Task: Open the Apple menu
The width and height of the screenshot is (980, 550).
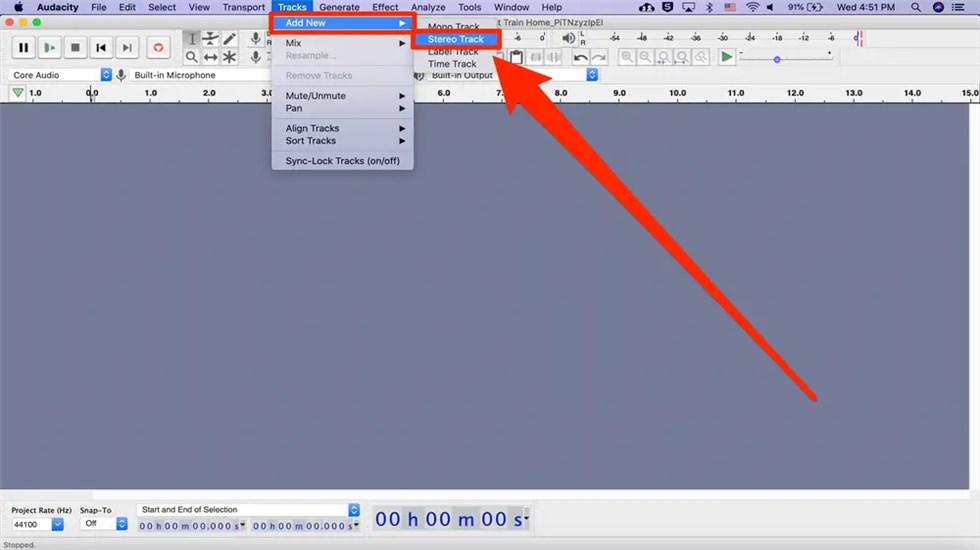Action: point(18,8)
